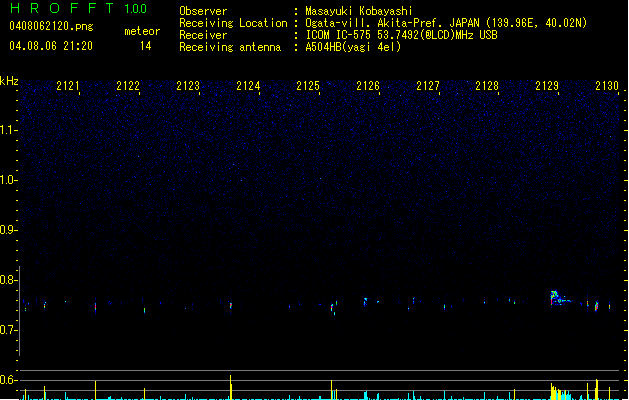Click the meteor label above the count
This screenshot has width=629, height=400.
click(x=142, y=31)
